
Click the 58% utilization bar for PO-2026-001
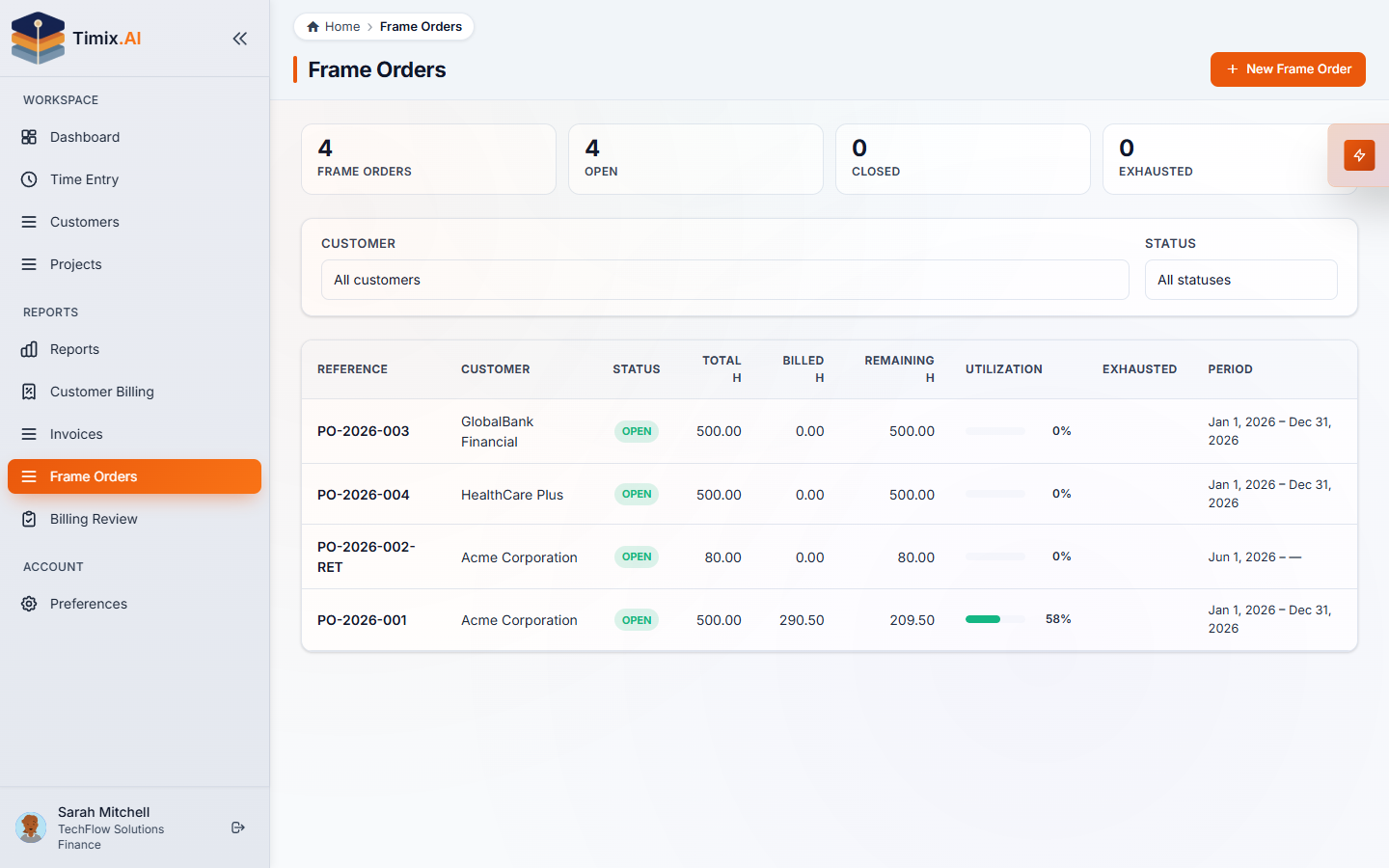995,619
